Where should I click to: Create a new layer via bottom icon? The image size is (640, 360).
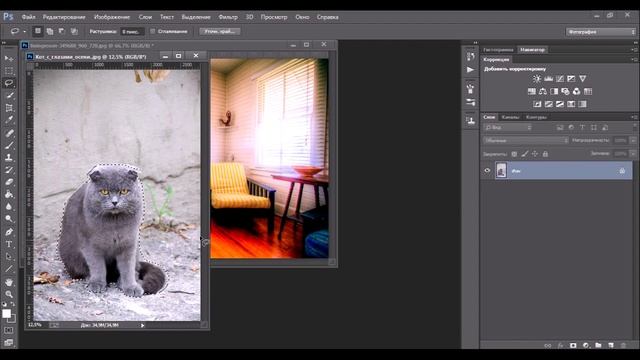point(611,345)
